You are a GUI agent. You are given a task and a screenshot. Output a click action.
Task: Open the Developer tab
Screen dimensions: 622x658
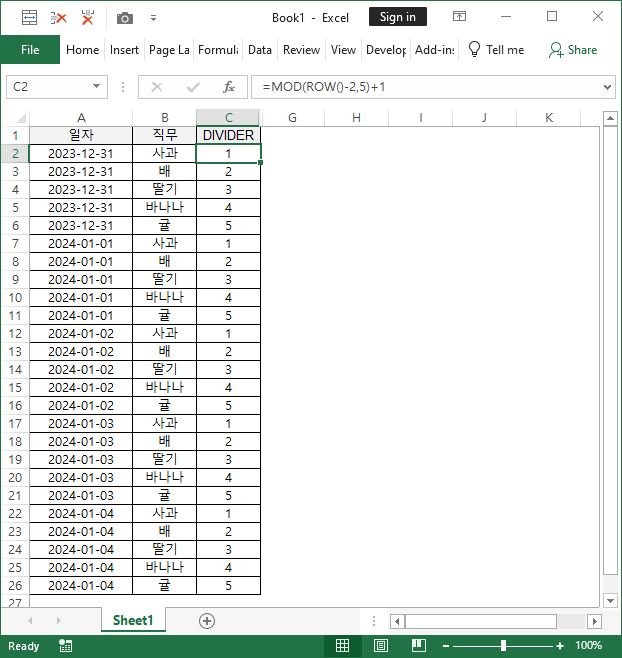coord(386,50)
